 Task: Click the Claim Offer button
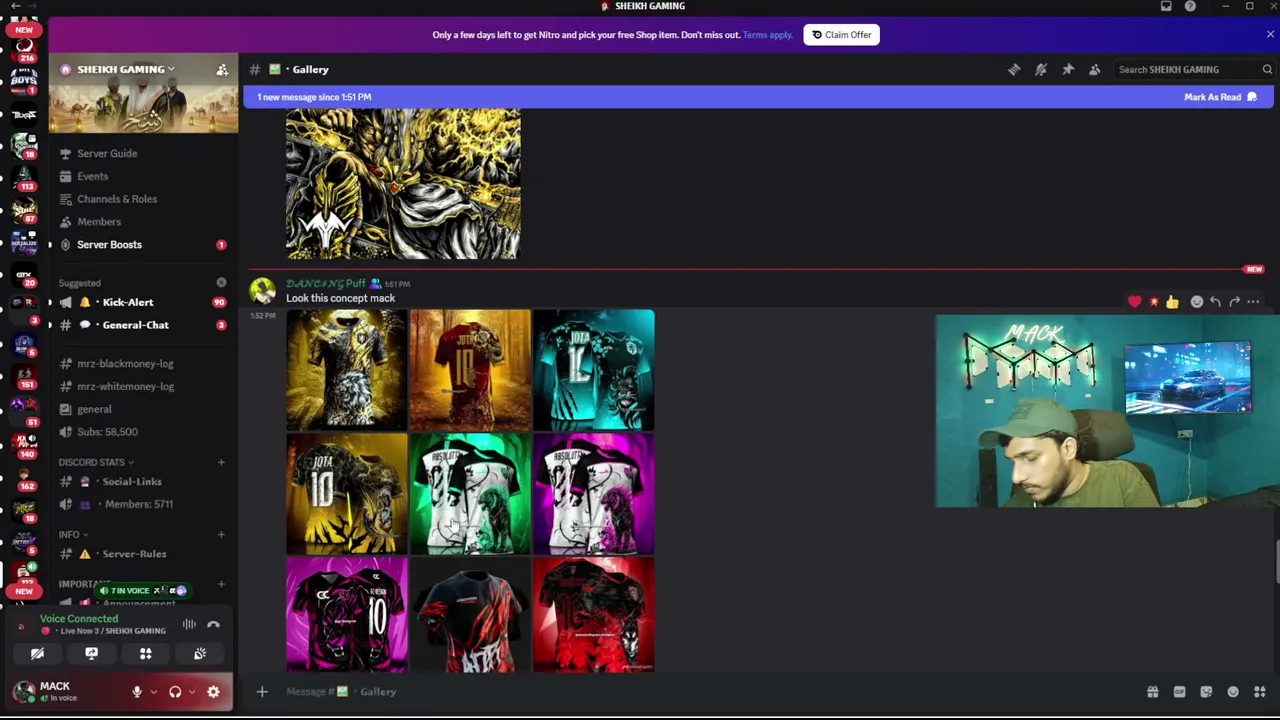click(x=841, y=35)
